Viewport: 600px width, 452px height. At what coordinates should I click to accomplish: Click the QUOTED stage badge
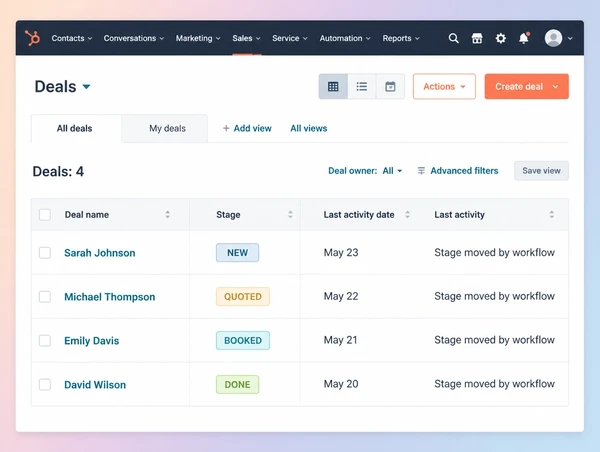(243, 297)
